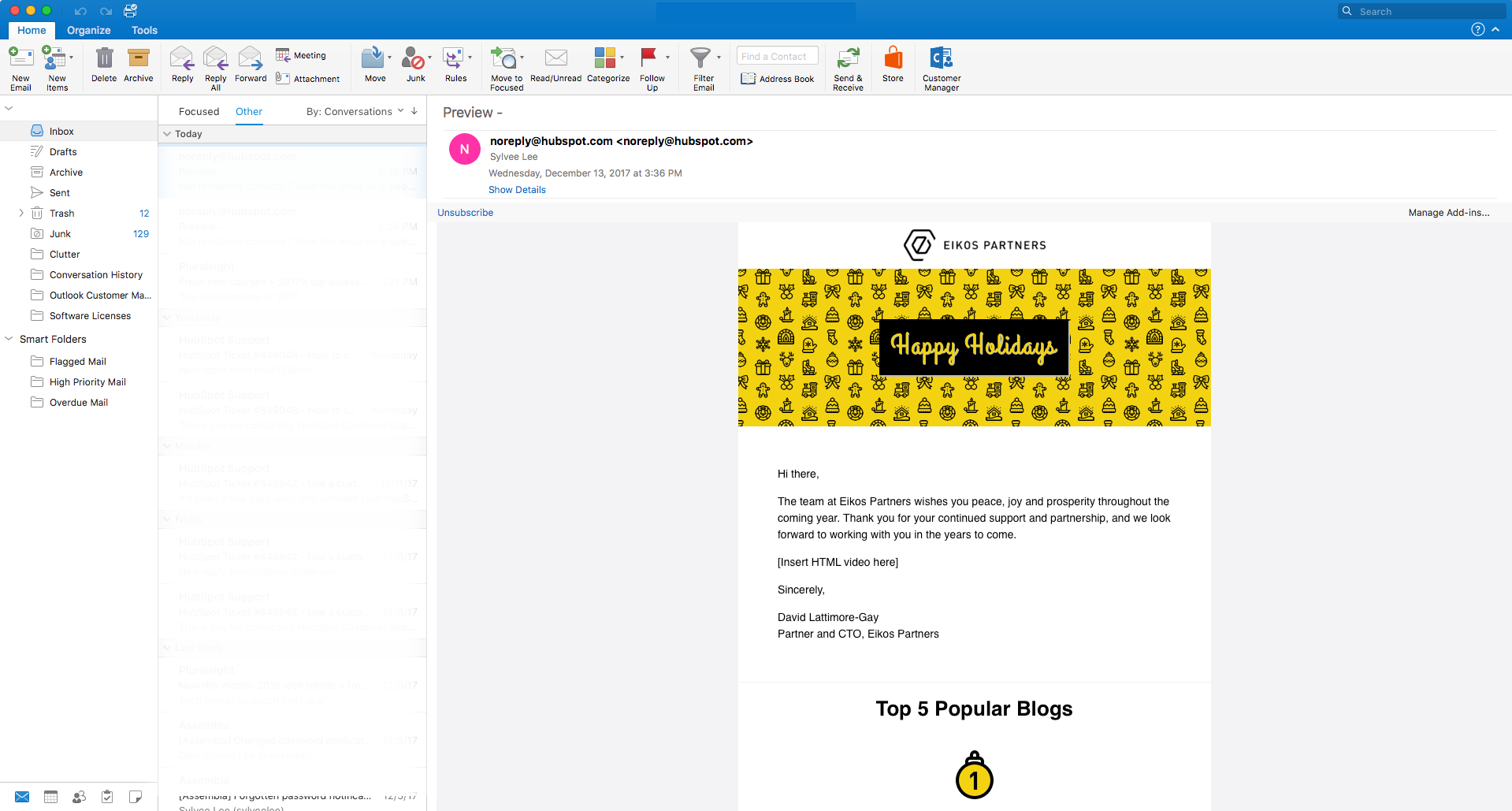The height and width of the screenshot is (811, 1512).
Task: Collapse the Today message group
Action: [x=167, y=134]
